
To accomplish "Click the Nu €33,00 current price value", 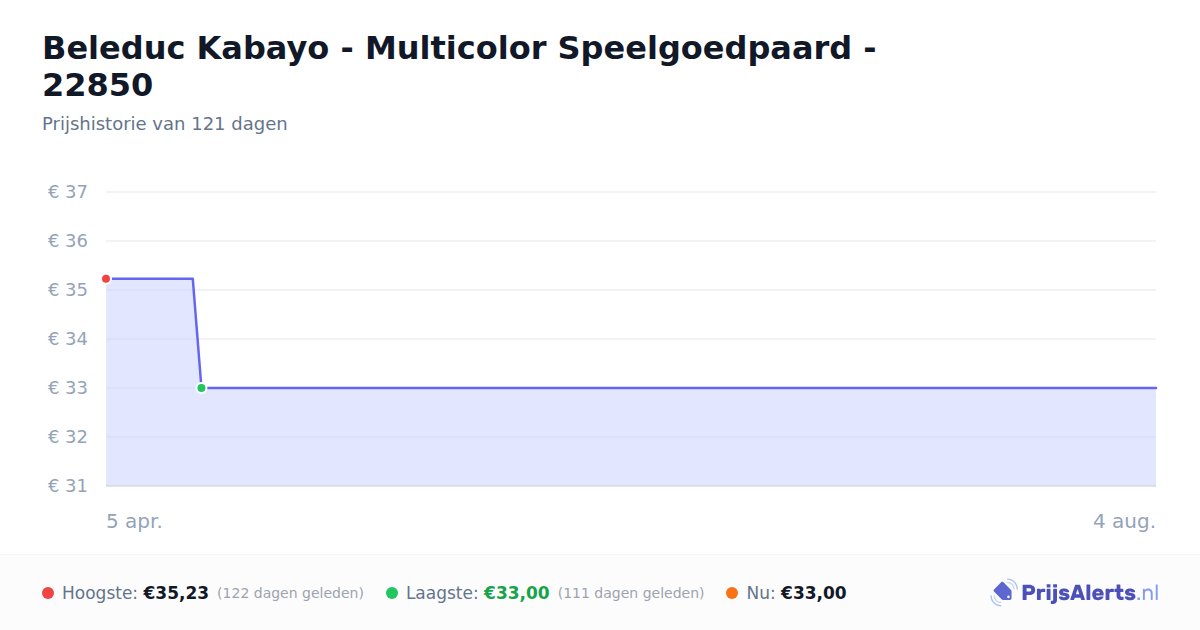I will pyautogui.click(x=813, y=593).
